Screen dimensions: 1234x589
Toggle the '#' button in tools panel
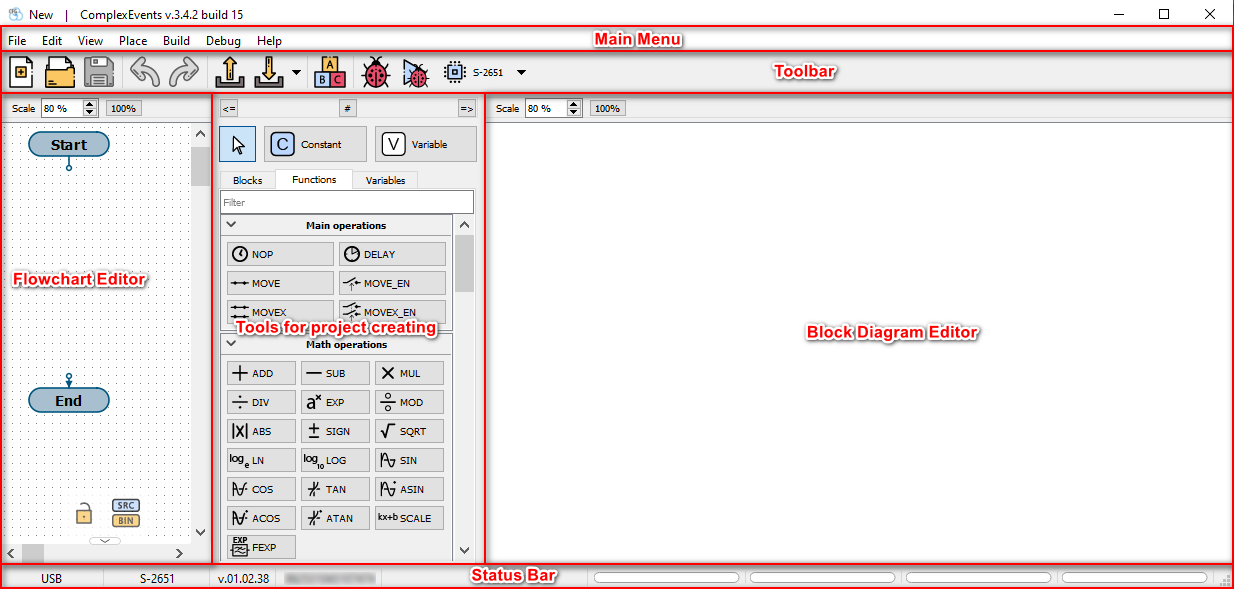point(347,108)
